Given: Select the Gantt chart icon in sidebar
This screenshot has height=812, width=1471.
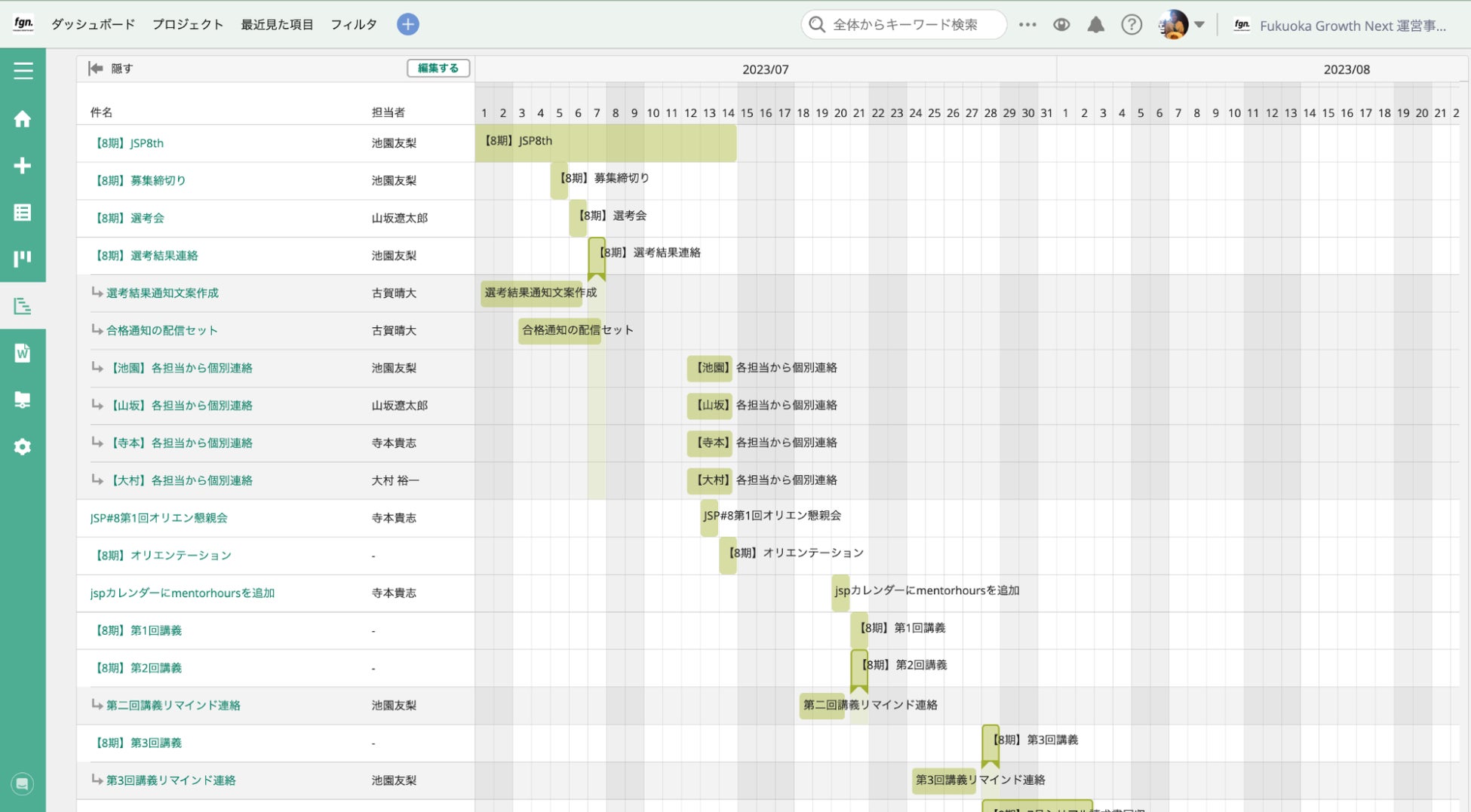Looking at the screenshot, I should (23, 306).
